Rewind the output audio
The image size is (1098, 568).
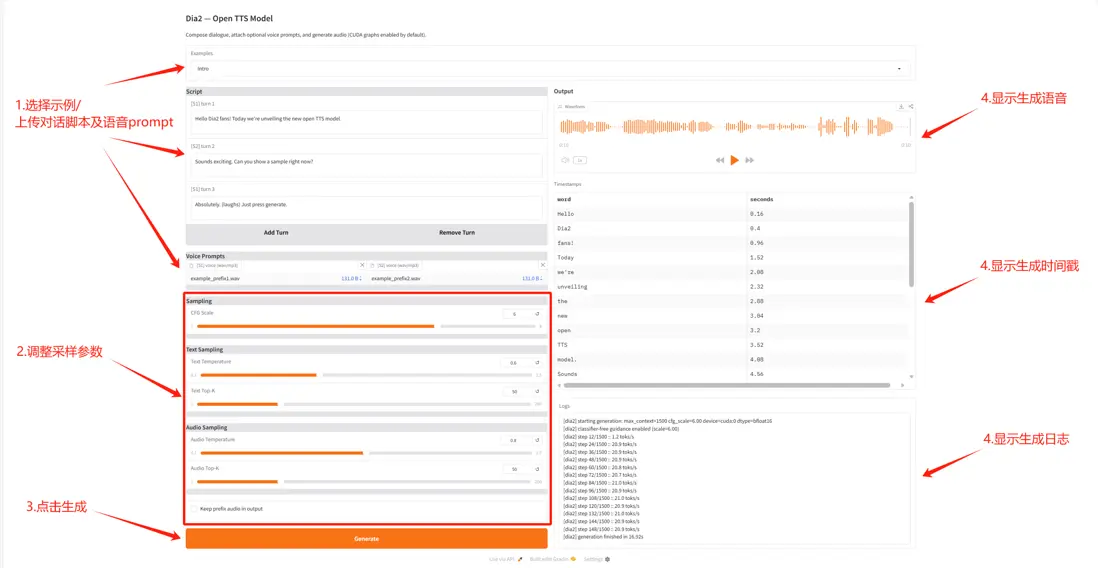click(x=719, y=160)
